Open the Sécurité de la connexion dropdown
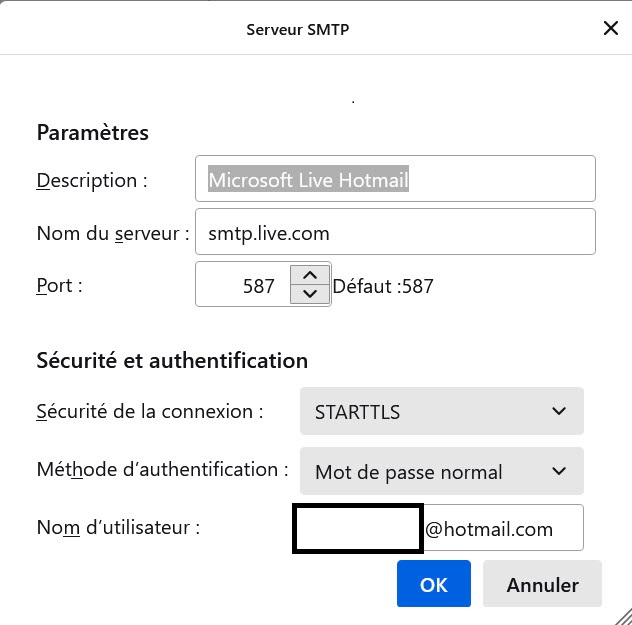632x625 pixels. pyautogui.click(x=442, y=411)
